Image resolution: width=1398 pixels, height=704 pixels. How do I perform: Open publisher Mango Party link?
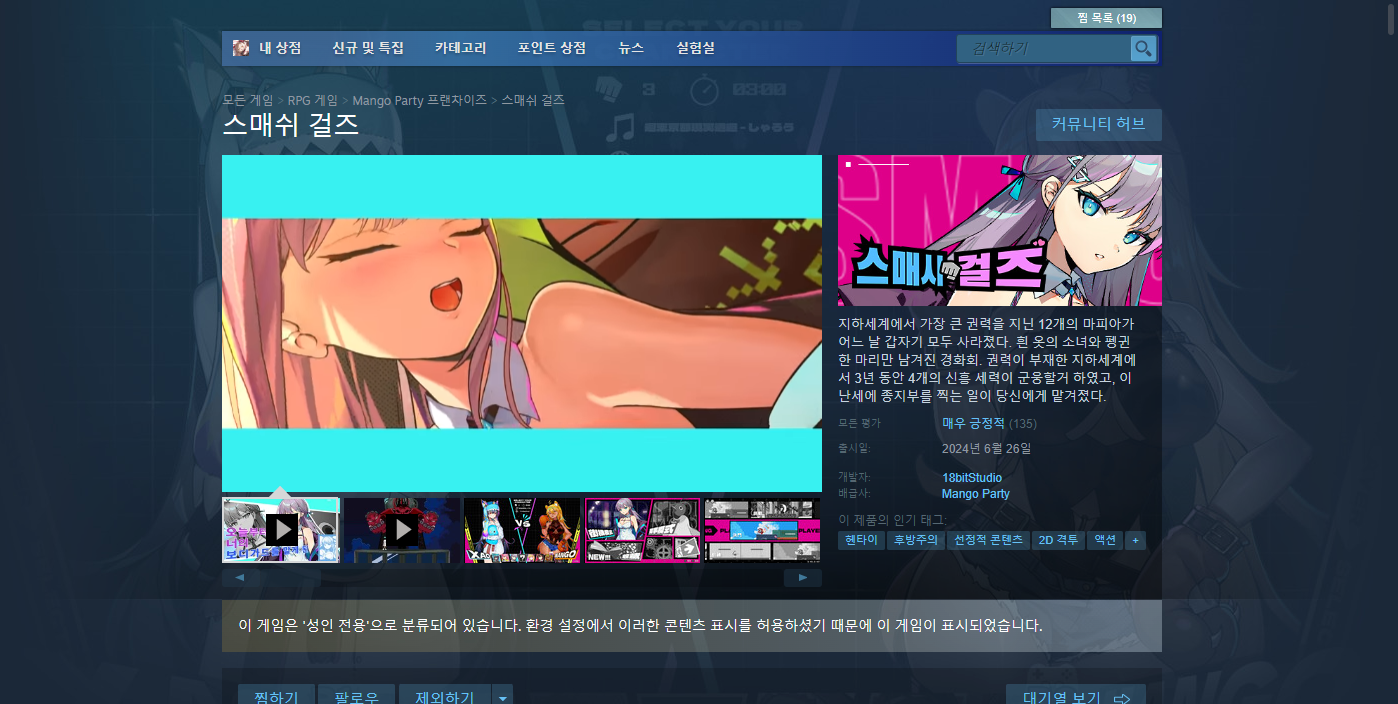(976, 494)
